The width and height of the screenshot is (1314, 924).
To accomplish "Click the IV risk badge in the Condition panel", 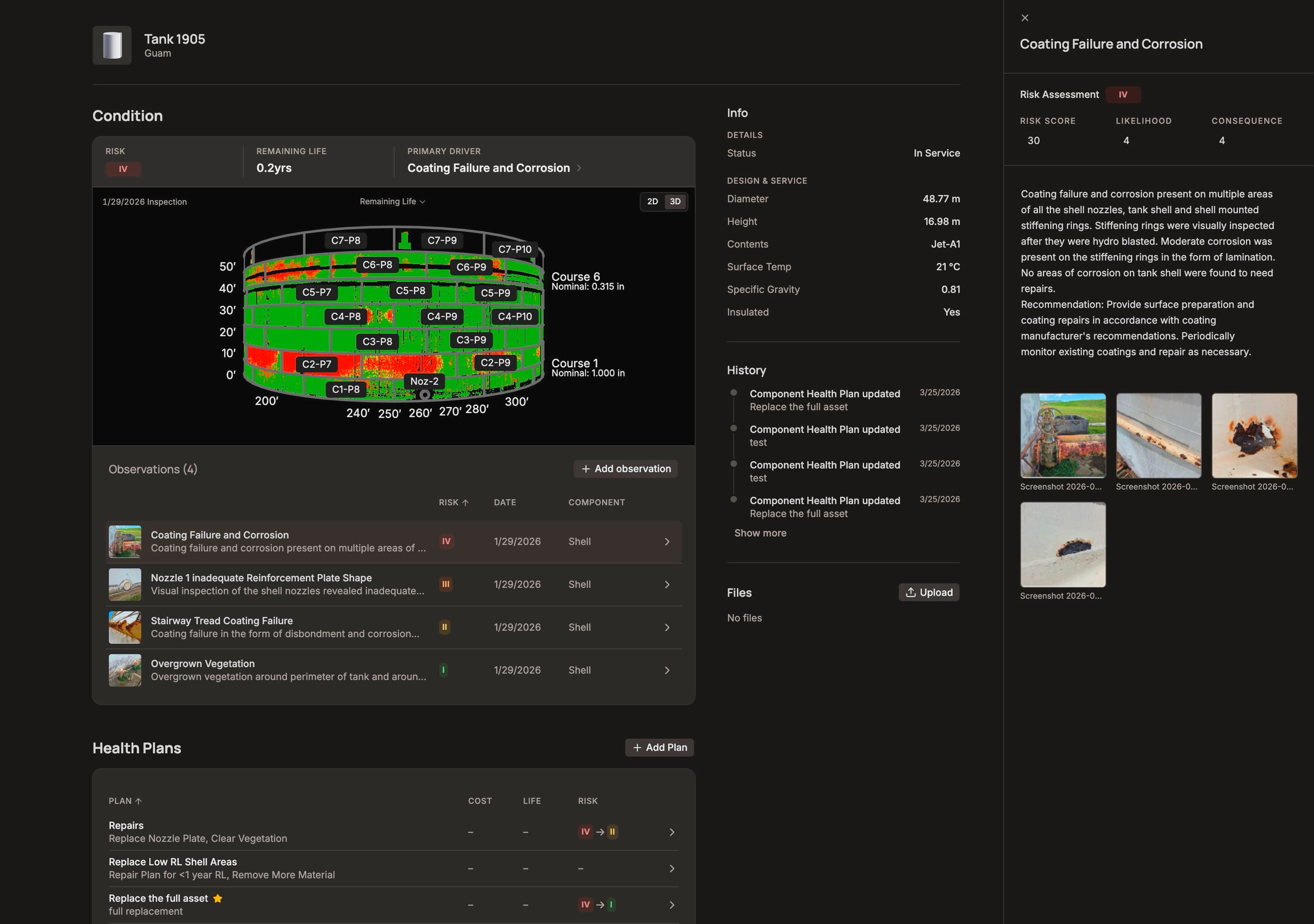I will tap(123, 169).
